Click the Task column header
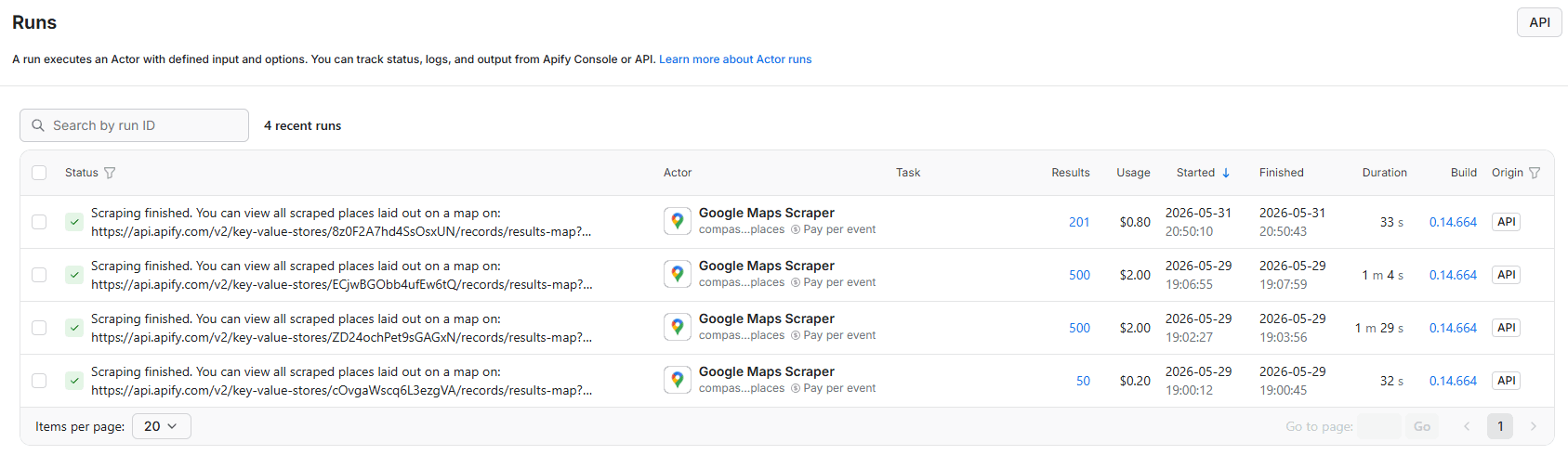This screenshot has height=455, width=1568. pos(908,173)
